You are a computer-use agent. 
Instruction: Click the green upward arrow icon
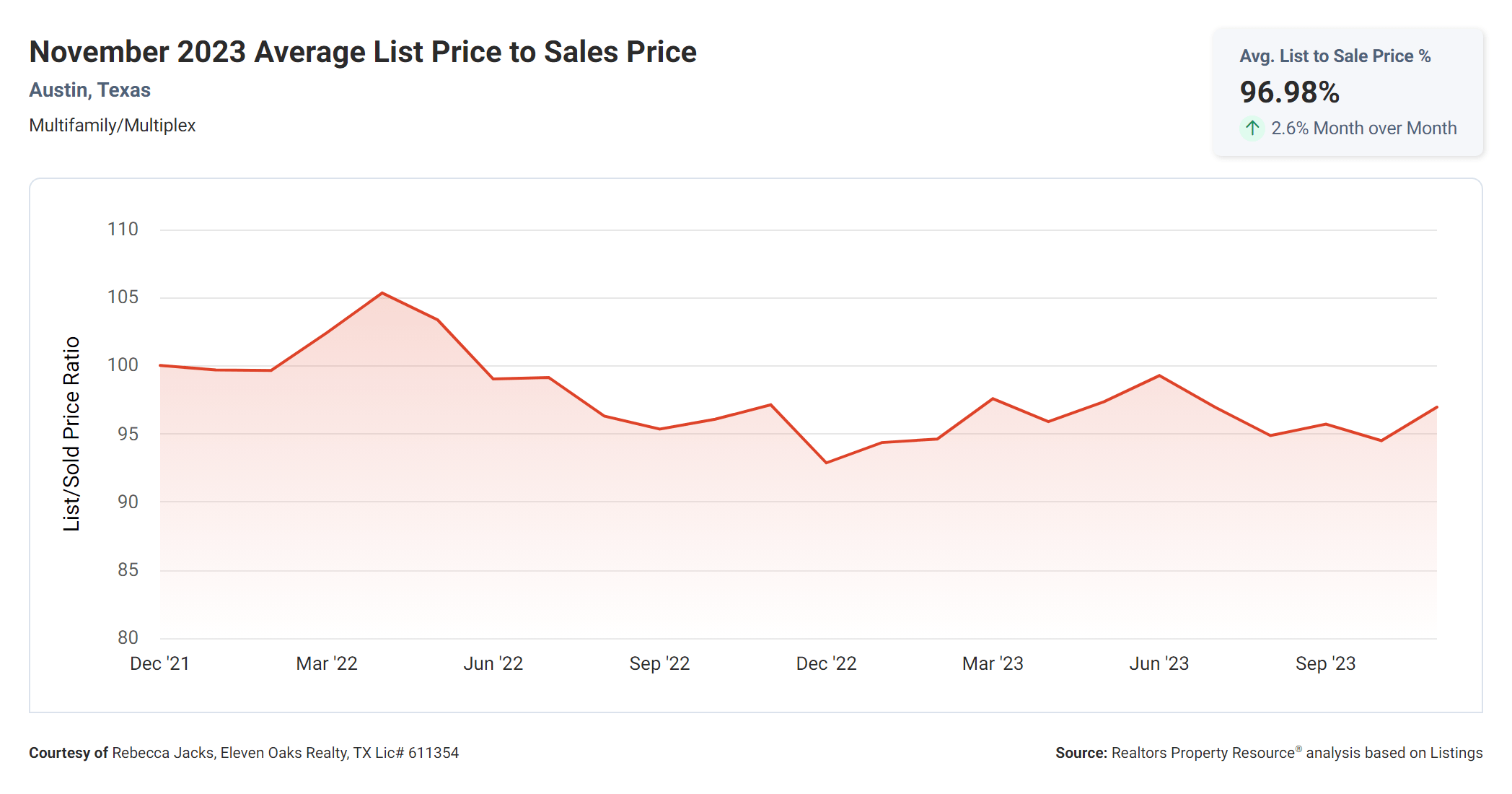(x=1252, y=128)
